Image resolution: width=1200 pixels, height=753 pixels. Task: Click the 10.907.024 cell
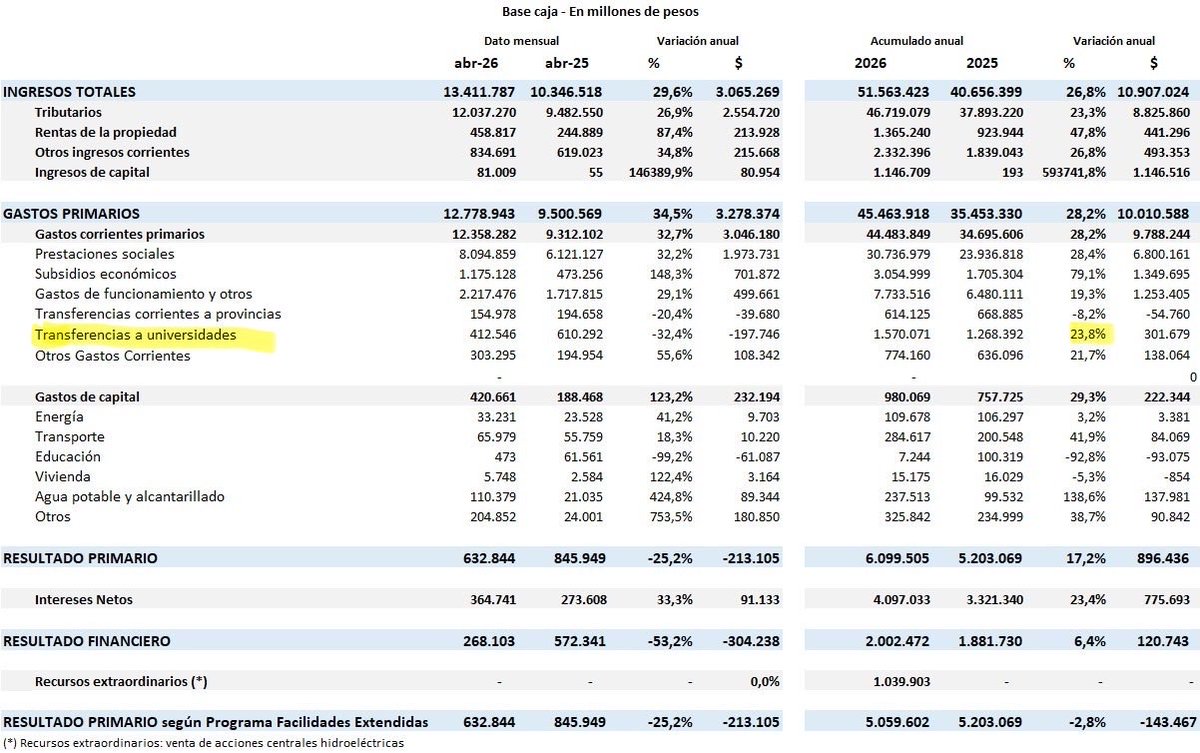1153,92
